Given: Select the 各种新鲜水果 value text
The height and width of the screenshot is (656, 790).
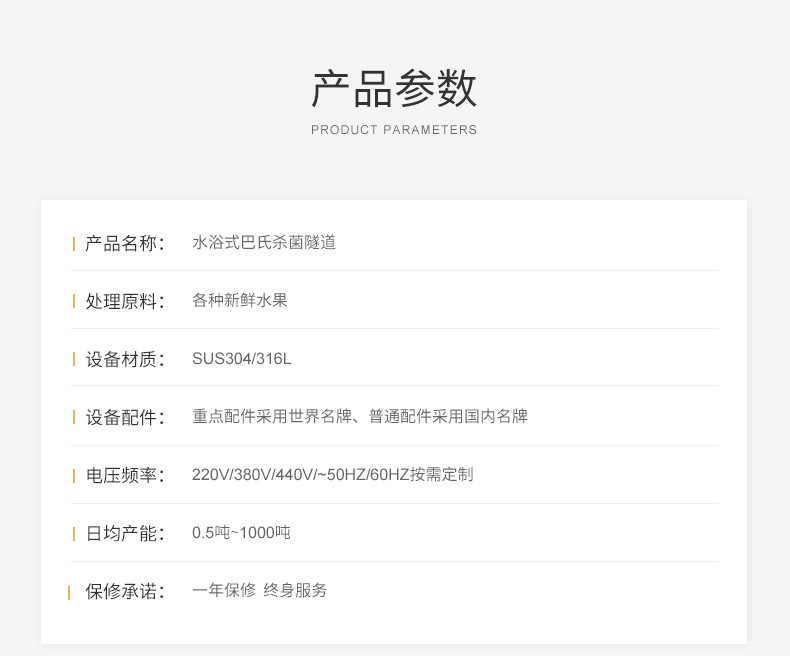Looking at the screenshot, I should coord(240,300).
